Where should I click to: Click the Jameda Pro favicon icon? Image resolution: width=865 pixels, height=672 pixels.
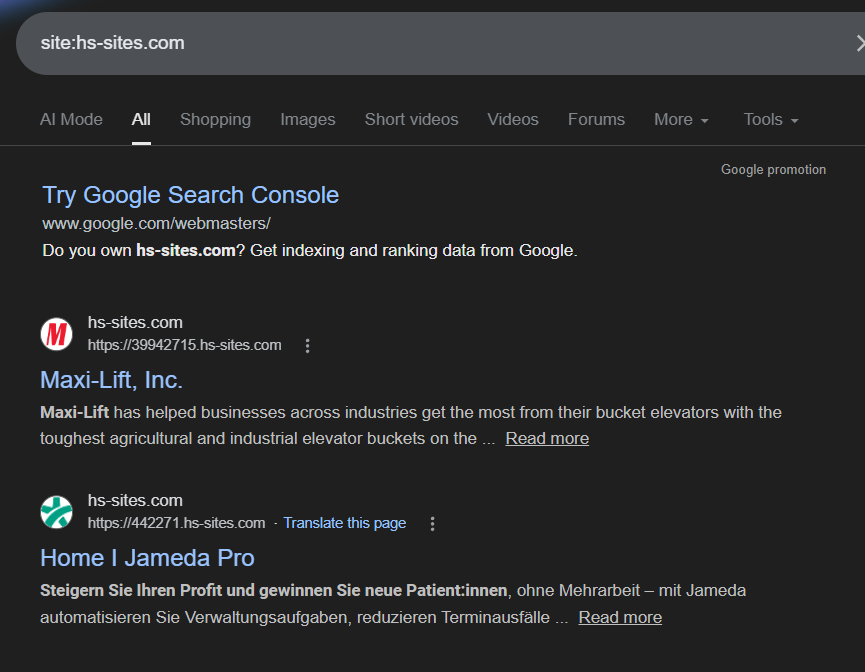click(x=57, y=512)
